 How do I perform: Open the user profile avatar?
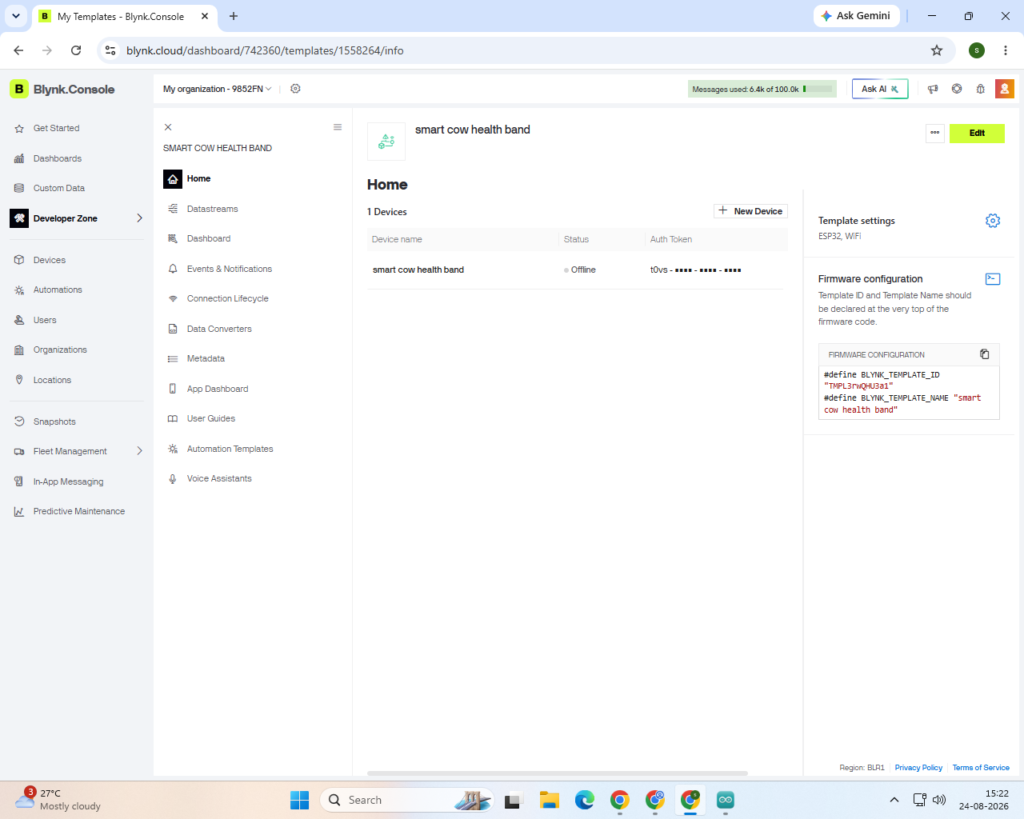click(x=1004, y=89)
